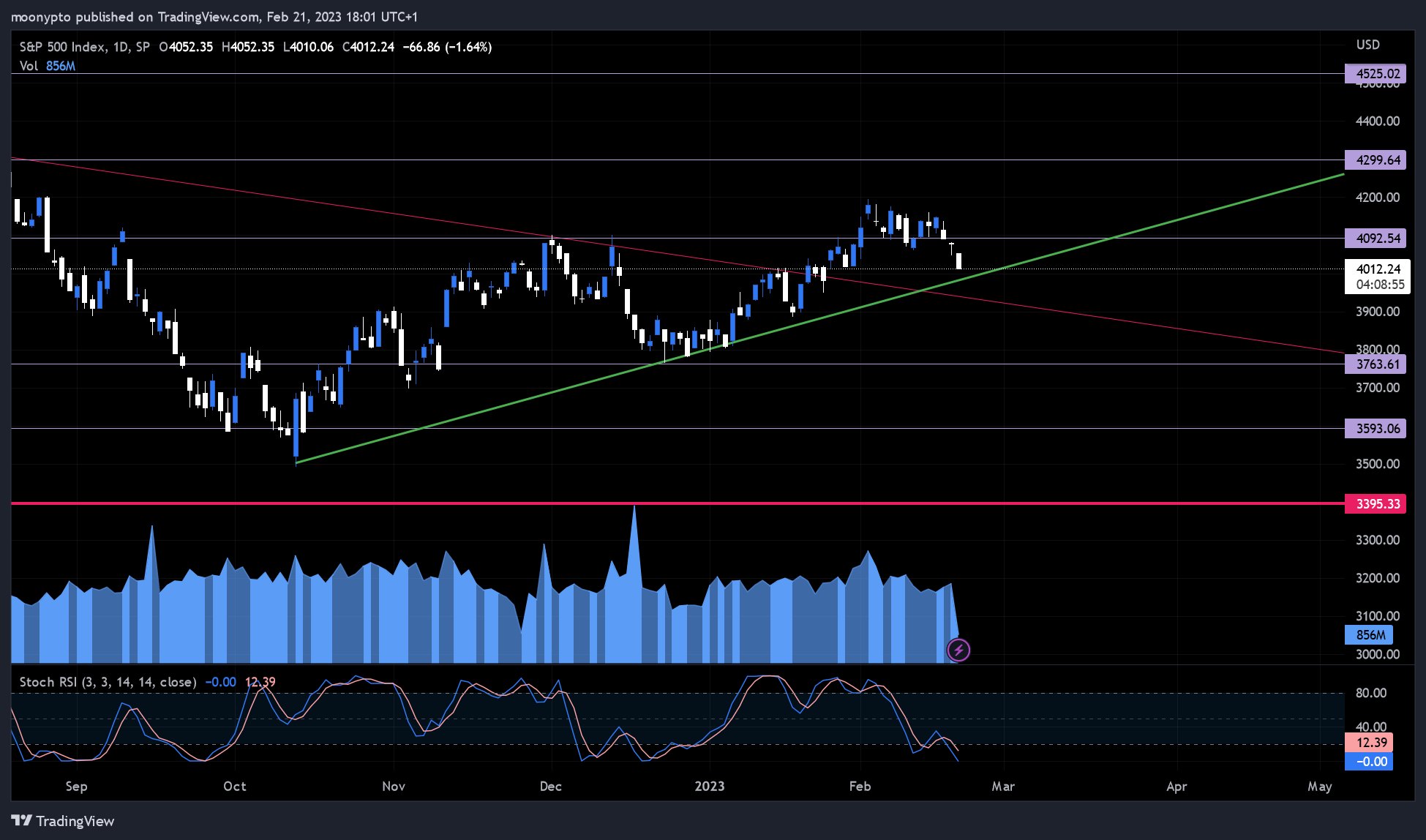Click the 80.00 Stoch RSI scale label
Viewport: 1426px width, 840px height.
(x=1371, y=693)
